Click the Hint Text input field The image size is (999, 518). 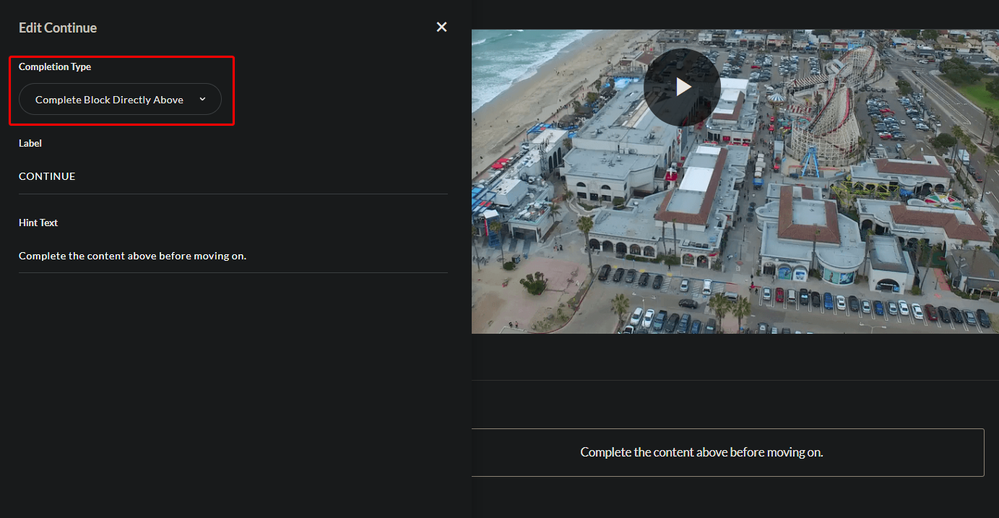[233, 255]
